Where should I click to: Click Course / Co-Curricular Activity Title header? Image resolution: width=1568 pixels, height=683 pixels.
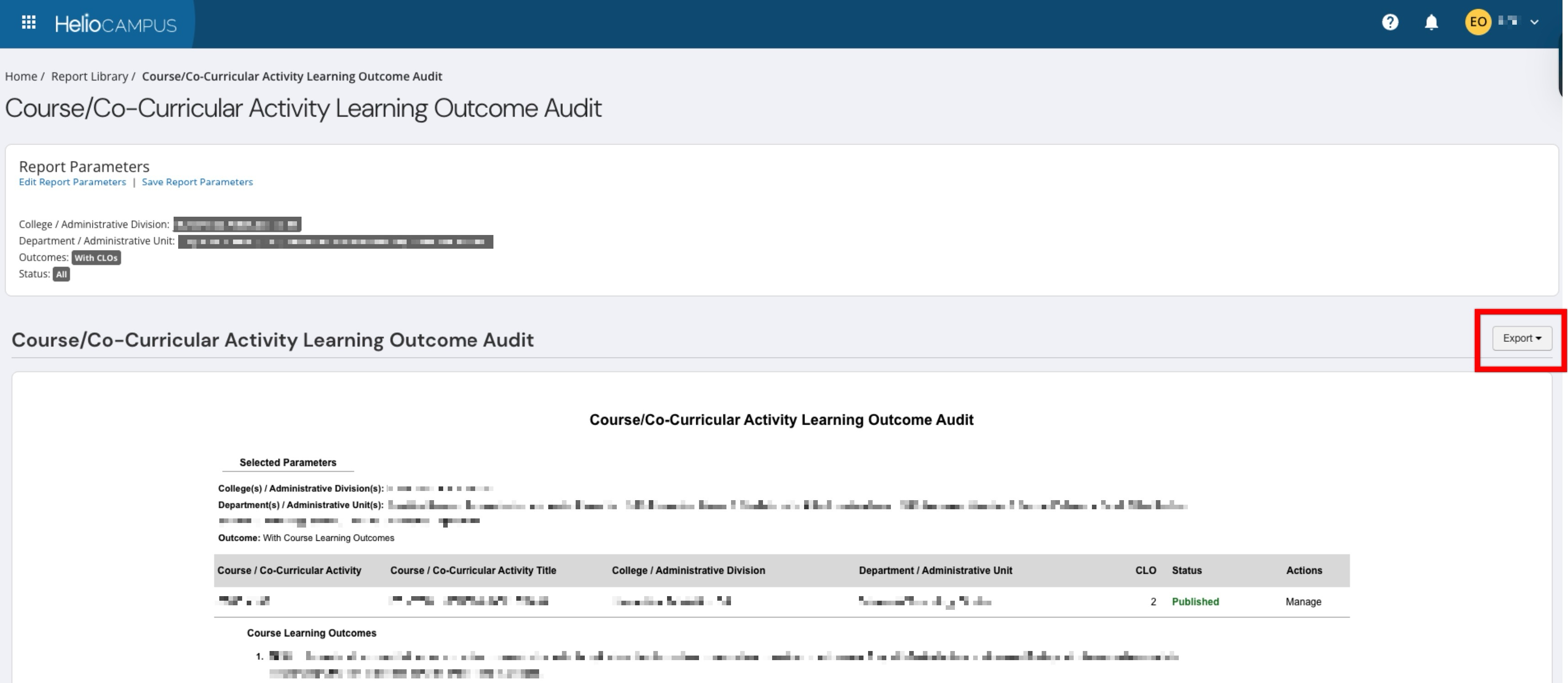(473, 570)
